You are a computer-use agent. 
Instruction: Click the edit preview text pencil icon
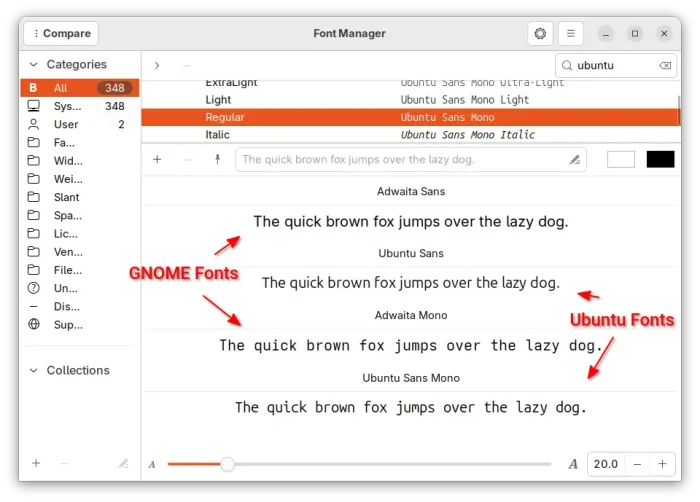click(x=575, y=159)
